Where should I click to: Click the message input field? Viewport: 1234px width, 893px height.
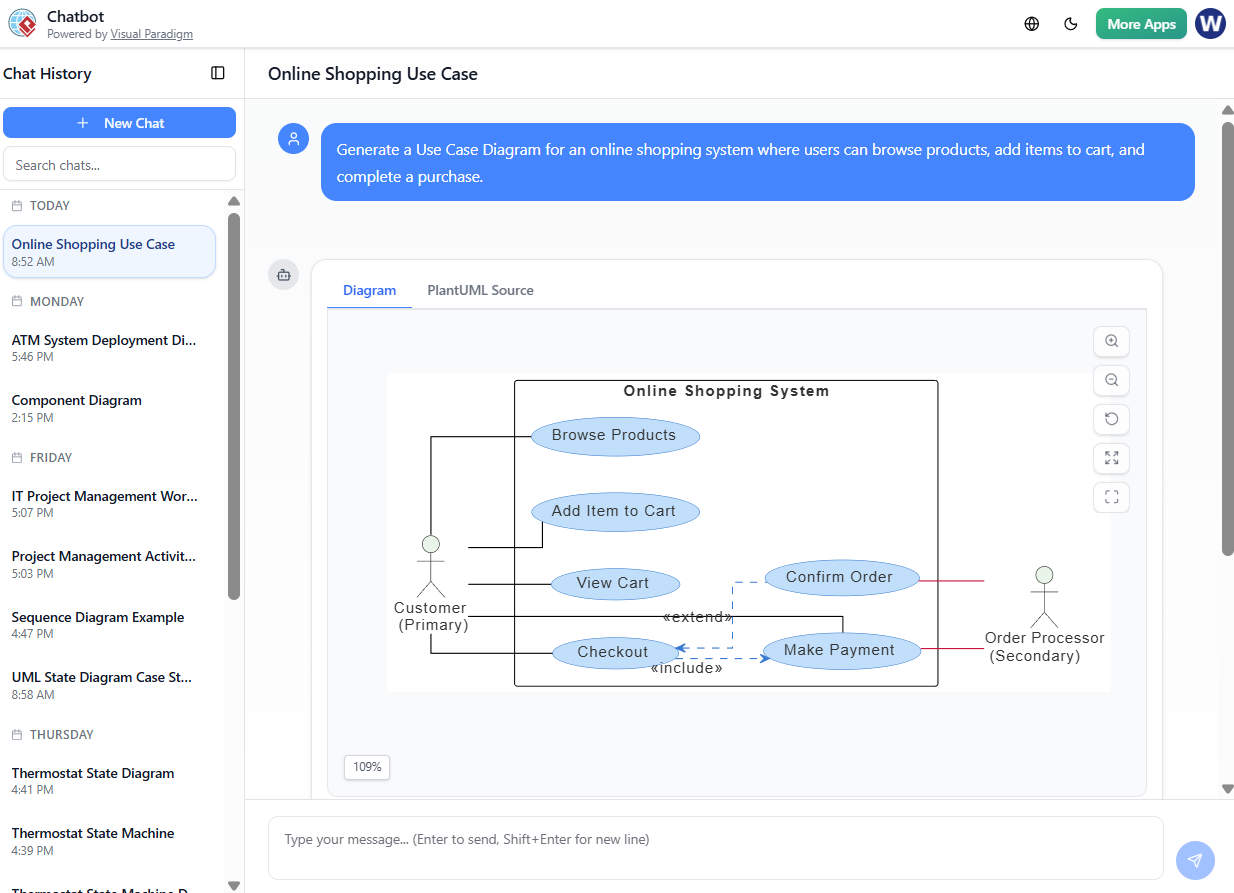(715, 848)
